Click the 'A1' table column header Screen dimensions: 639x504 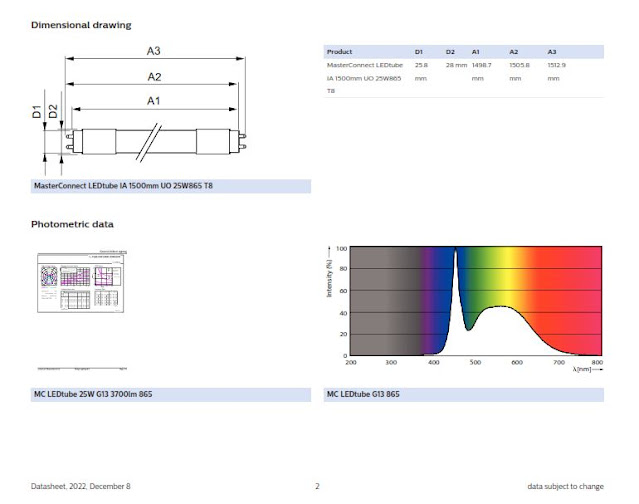point(476,52)
